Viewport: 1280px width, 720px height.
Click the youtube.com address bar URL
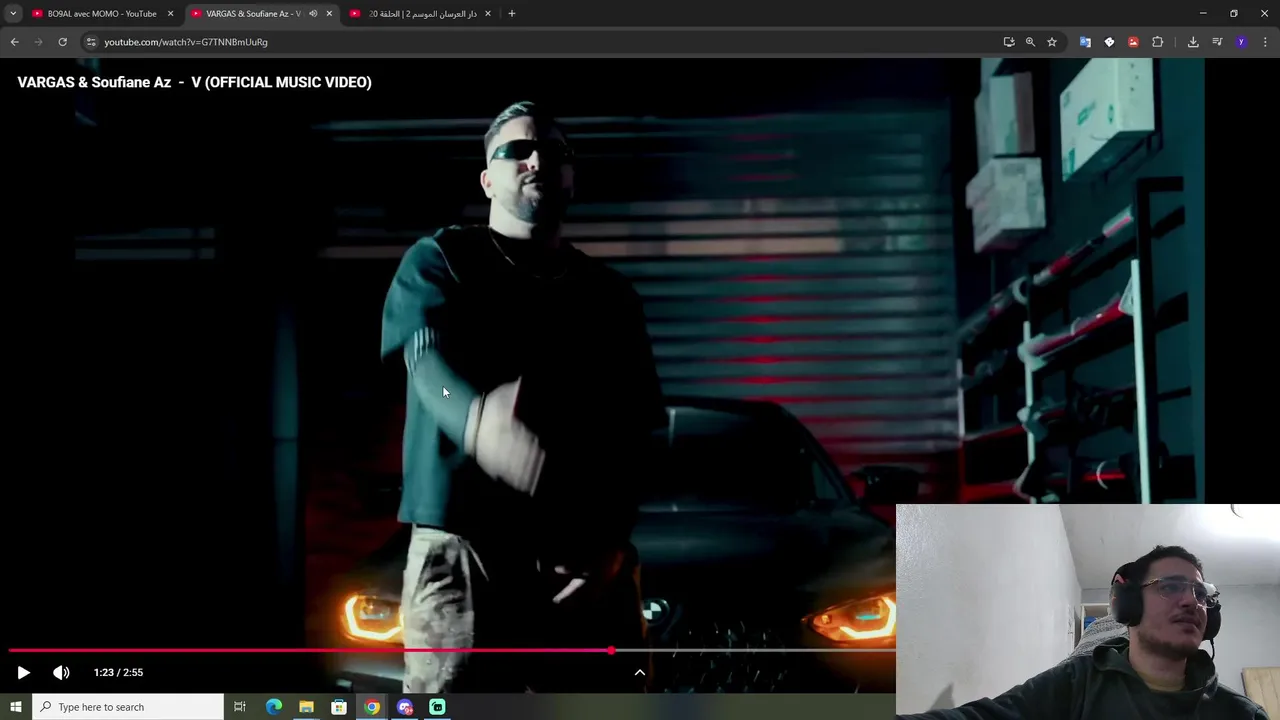tap(186, 42)
